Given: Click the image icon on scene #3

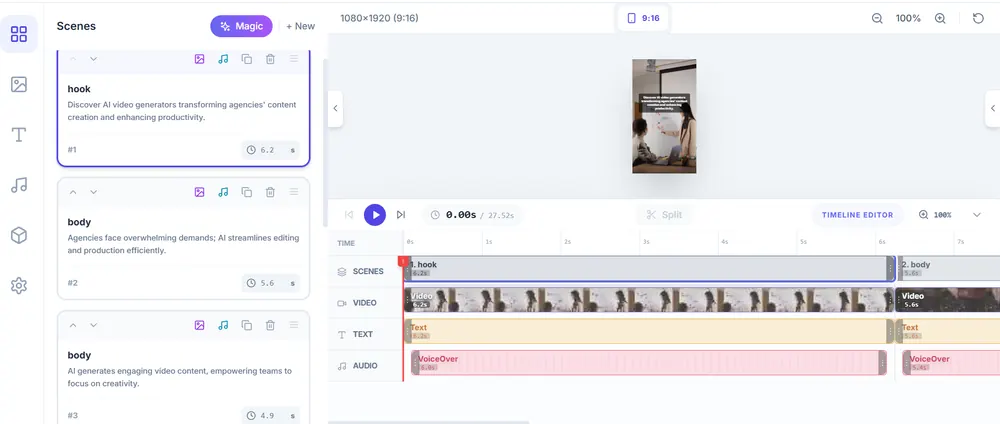Looking at the screenshot, I should coord(200,325).
